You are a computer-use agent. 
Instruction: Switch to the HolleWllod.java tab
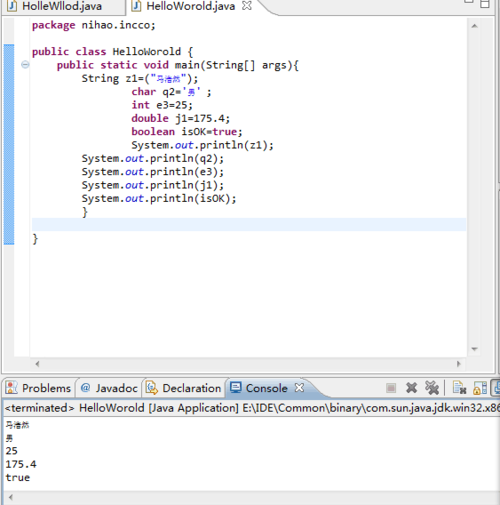62,6
